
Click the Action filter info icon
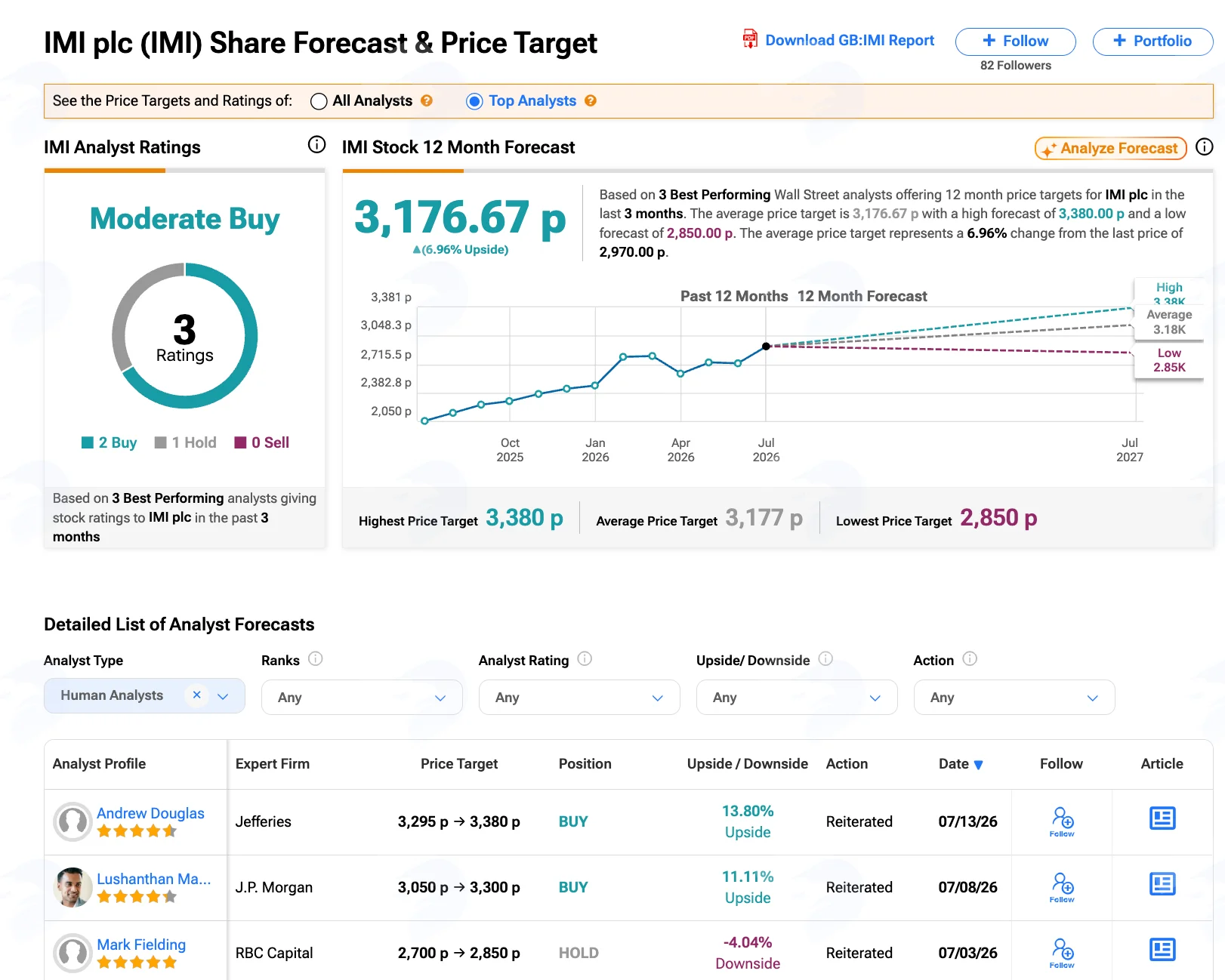tap(970, 659)
